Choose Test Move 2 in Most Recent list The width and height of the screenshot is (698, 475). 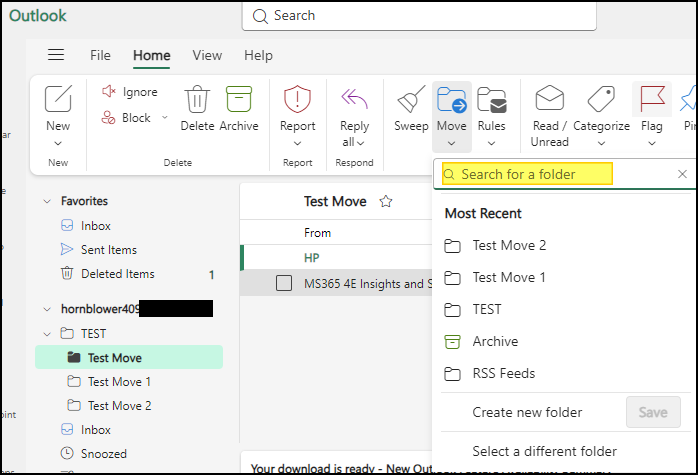[563, 246]
